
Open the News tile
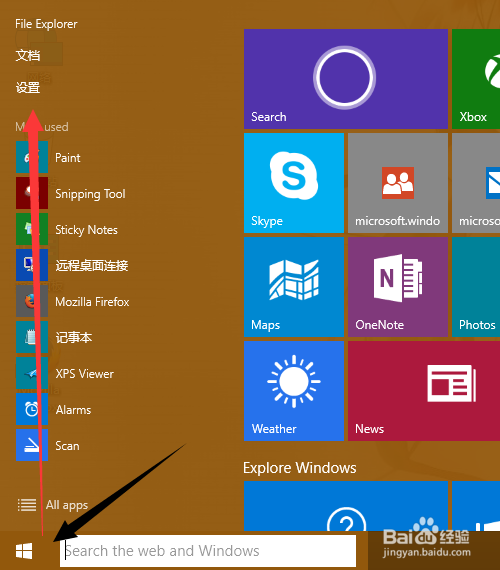(424, 391)
